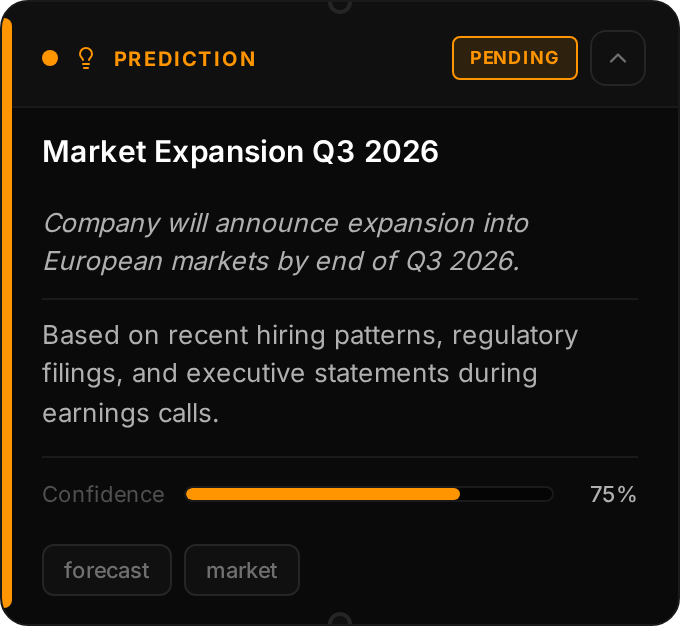Viewport: 680px width, 626px height.
Task: Open the market tag
Action: tap(242, 570)
